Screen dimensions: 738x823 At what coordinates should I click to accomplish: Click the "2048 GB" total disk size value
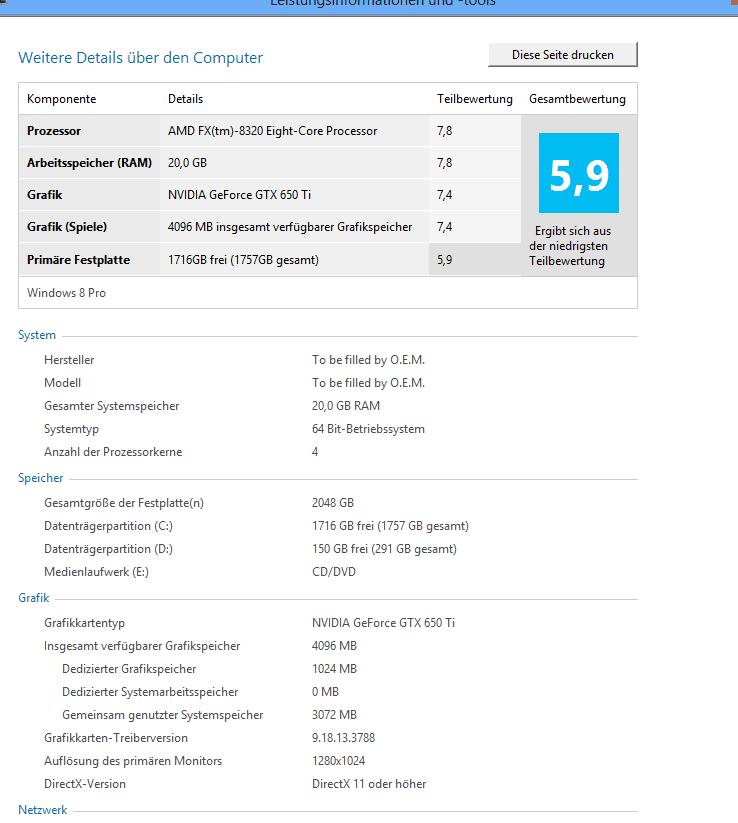tap(333, 503)
